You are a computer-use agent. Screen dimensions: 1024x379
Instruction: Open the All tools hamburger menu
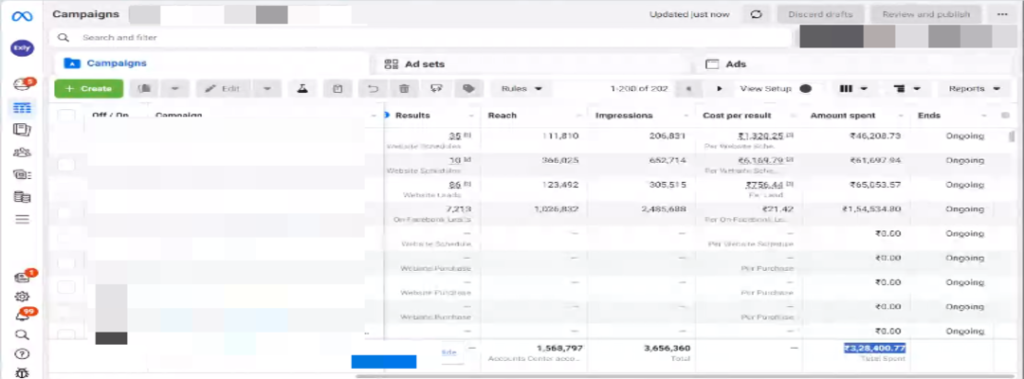(22, 219)
